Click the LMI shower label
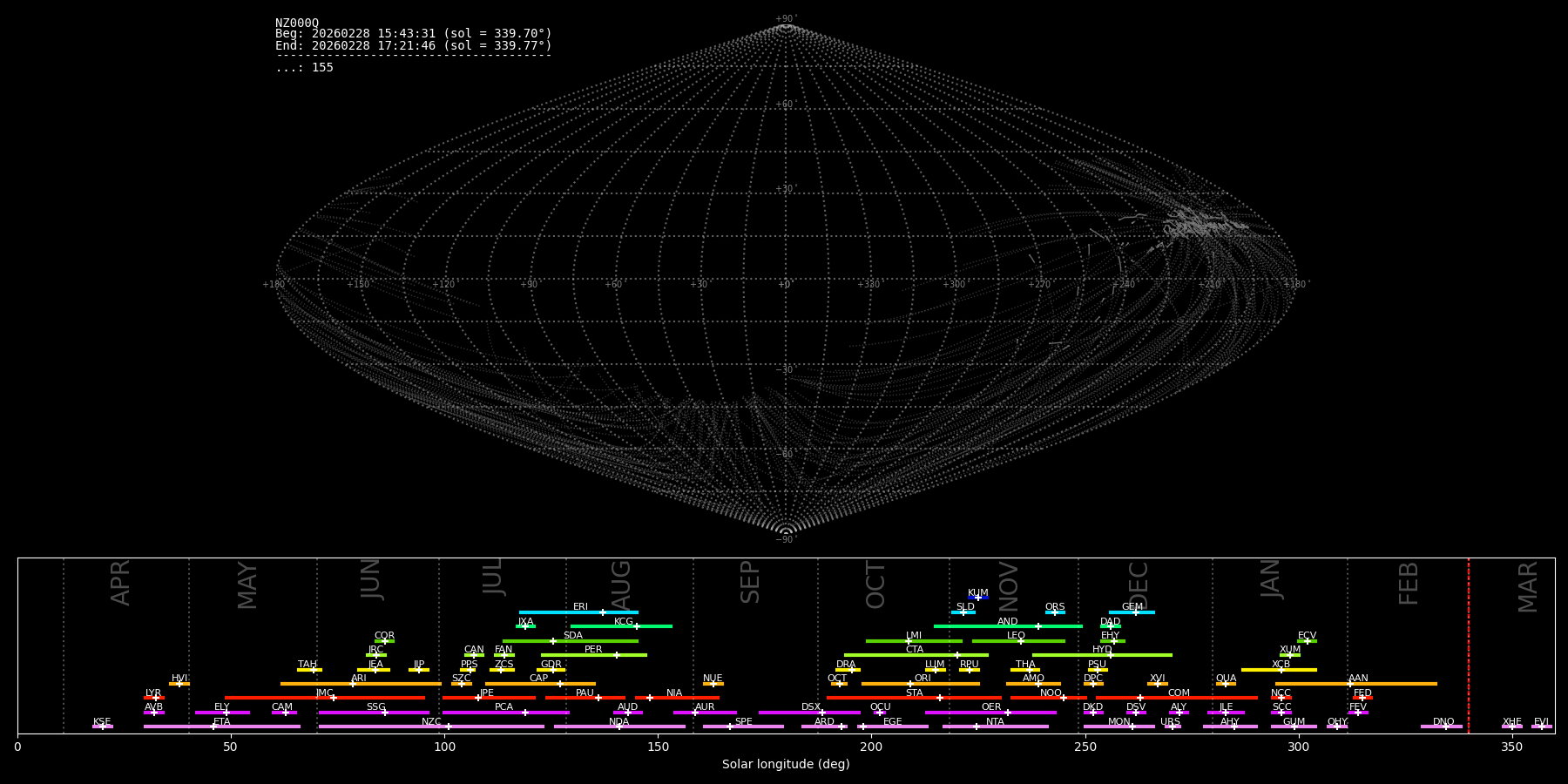The image size is (1568, 784). pos(914,636)
